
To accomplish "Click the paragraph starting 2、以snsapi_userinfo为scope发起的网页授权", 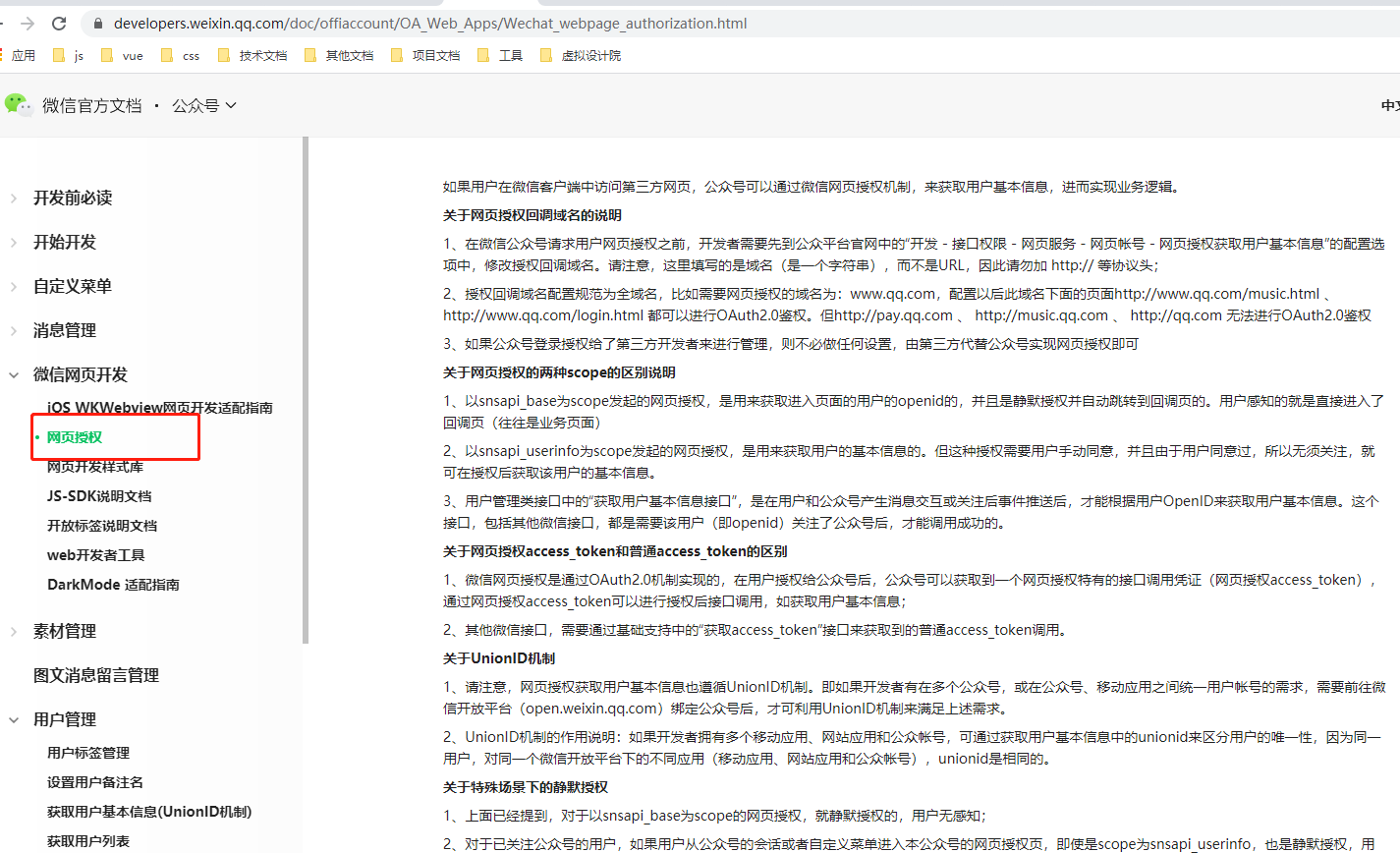I will [x=910, y=462].
